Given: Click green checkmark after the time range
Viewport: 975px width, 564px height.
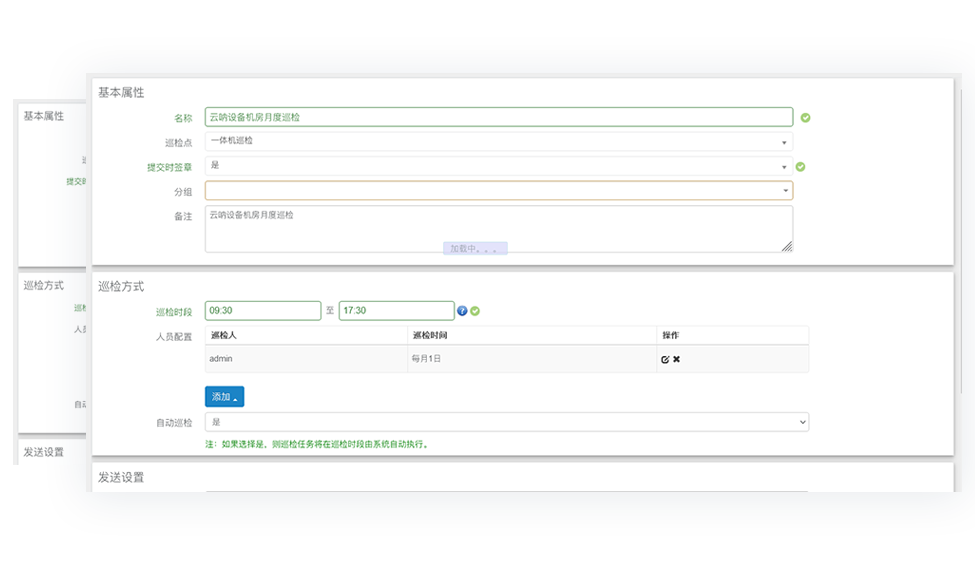Looking at the screenshot, I should click(x=475, y=311).
